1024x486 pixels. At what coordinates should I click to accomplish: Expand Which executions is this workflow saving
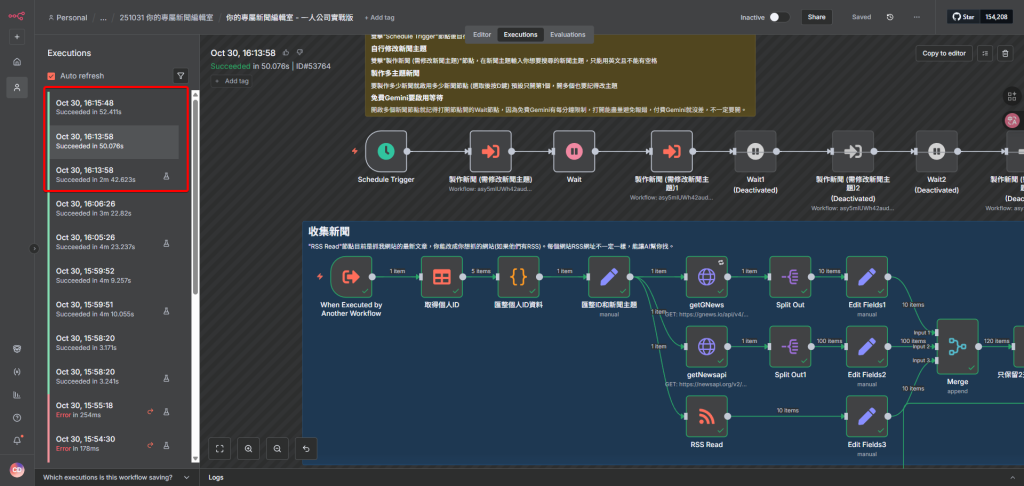point(116,478)
